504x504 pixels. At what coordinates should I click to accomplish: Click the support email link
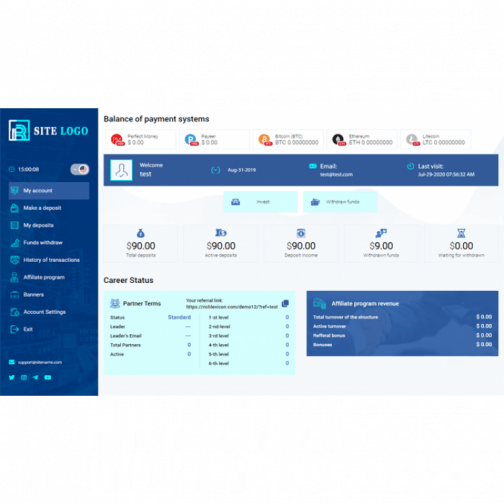point(40,362)
